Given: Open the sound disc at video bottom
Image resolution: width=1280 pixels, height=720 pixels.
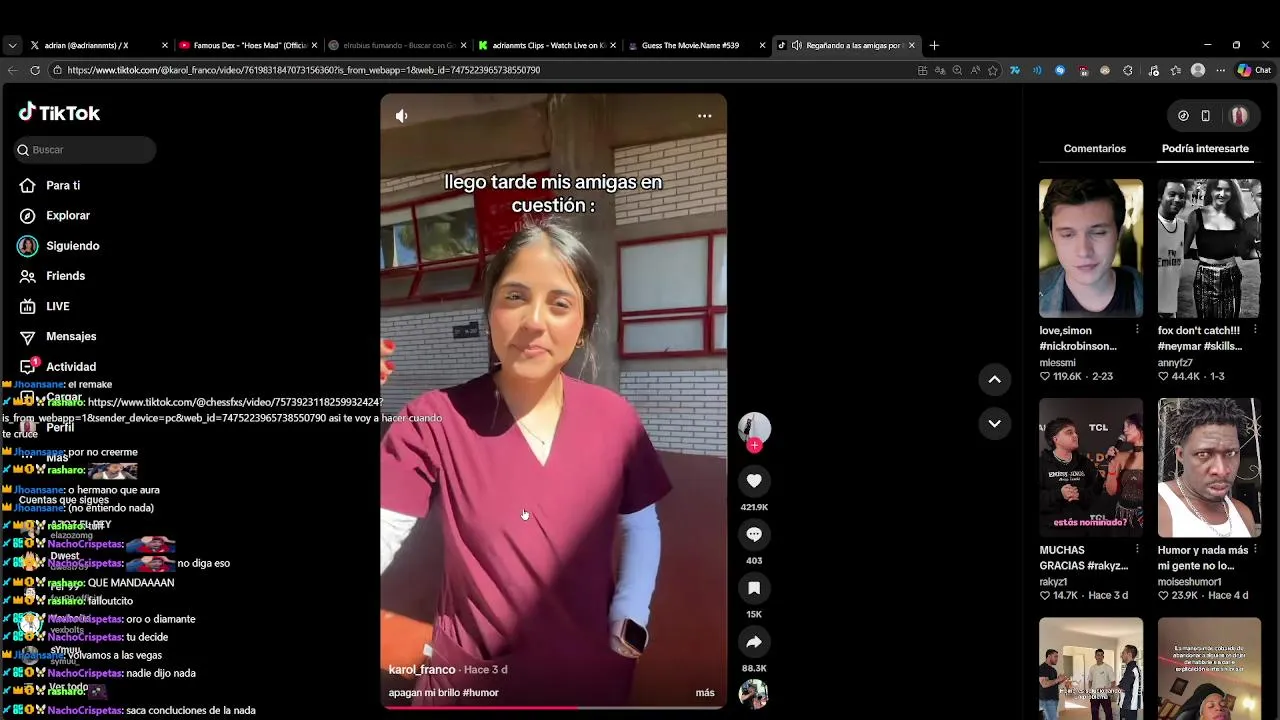Looking at the screenshot, I should 753,694.
